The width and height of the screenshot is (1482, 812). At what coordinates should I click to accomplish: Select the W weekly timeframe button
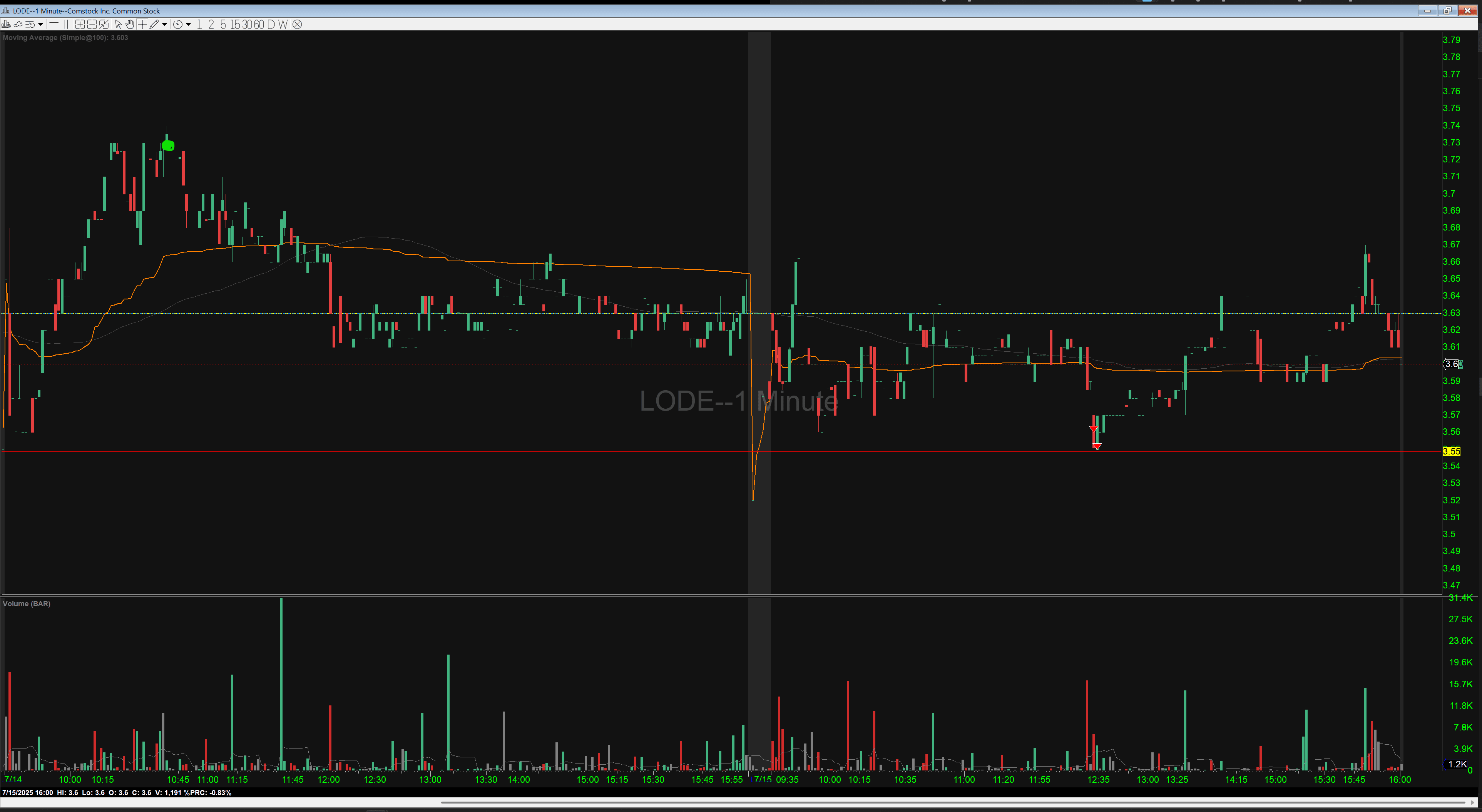pos(283,24)
